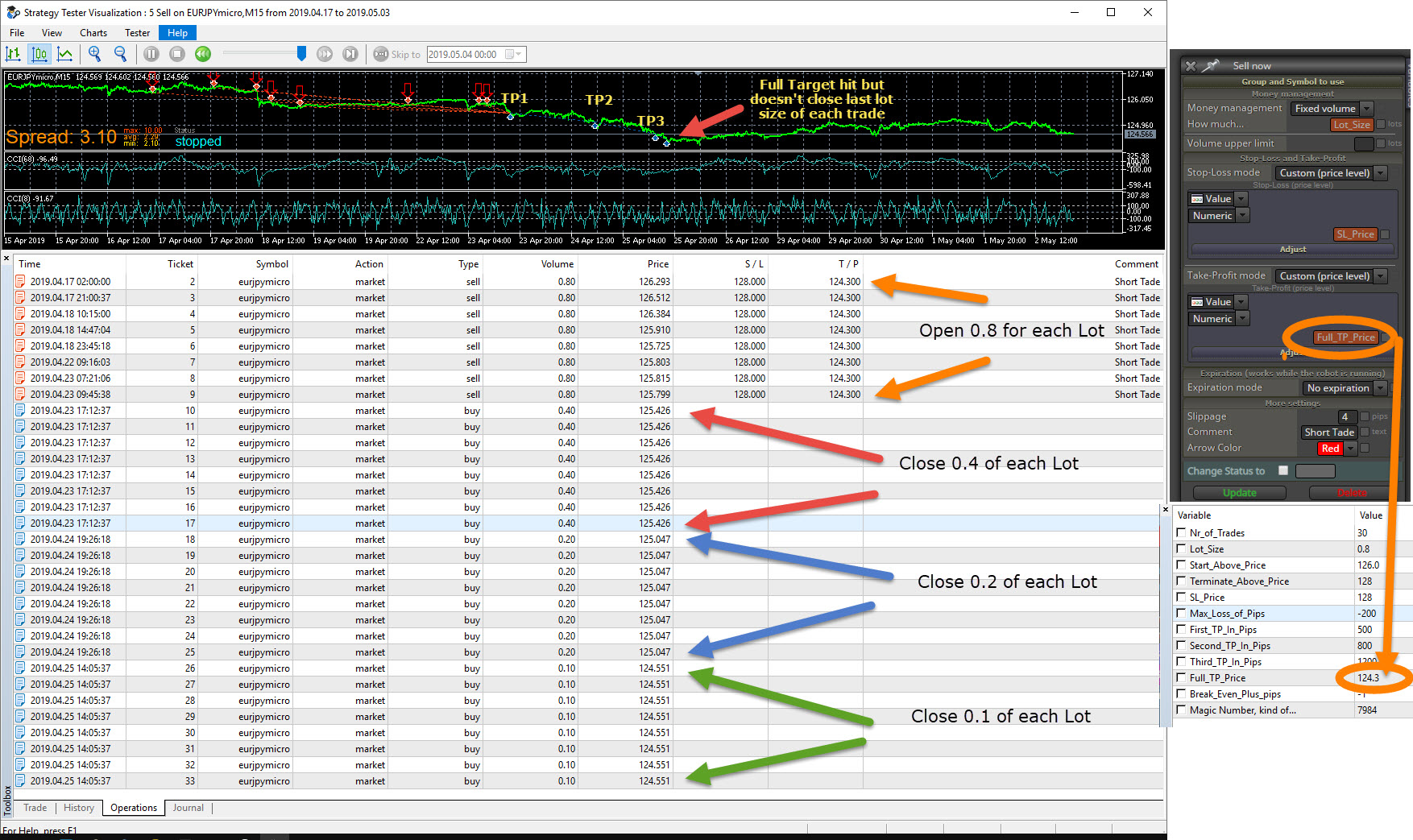Click the Lot_Size variable button

pyautogui.click(x=1351, y=124)
